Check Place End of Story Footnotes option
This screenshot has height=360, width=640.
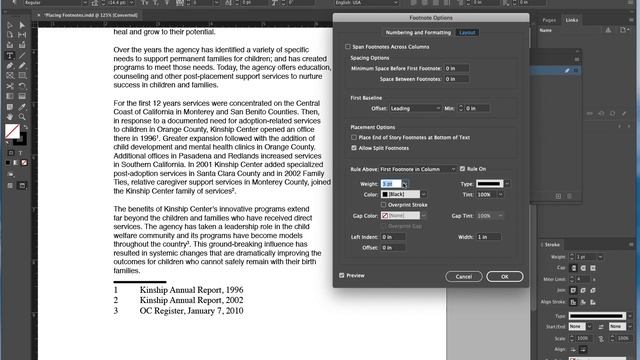(x=354, y=138)
